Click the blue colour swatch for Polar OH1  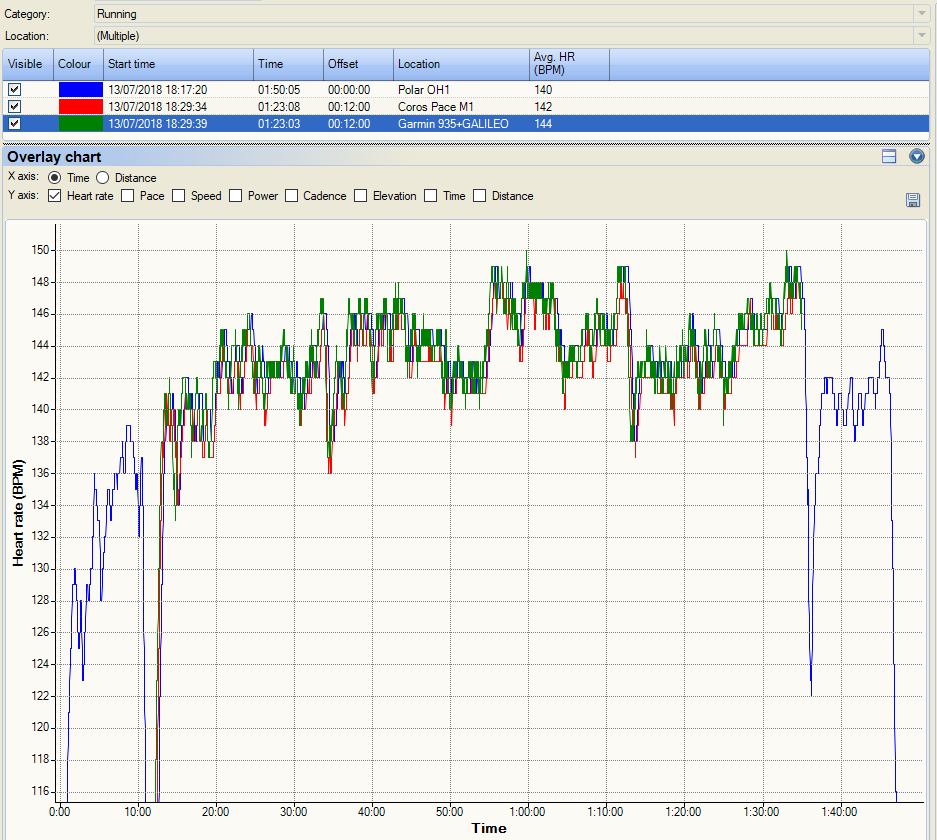[81, 90]
